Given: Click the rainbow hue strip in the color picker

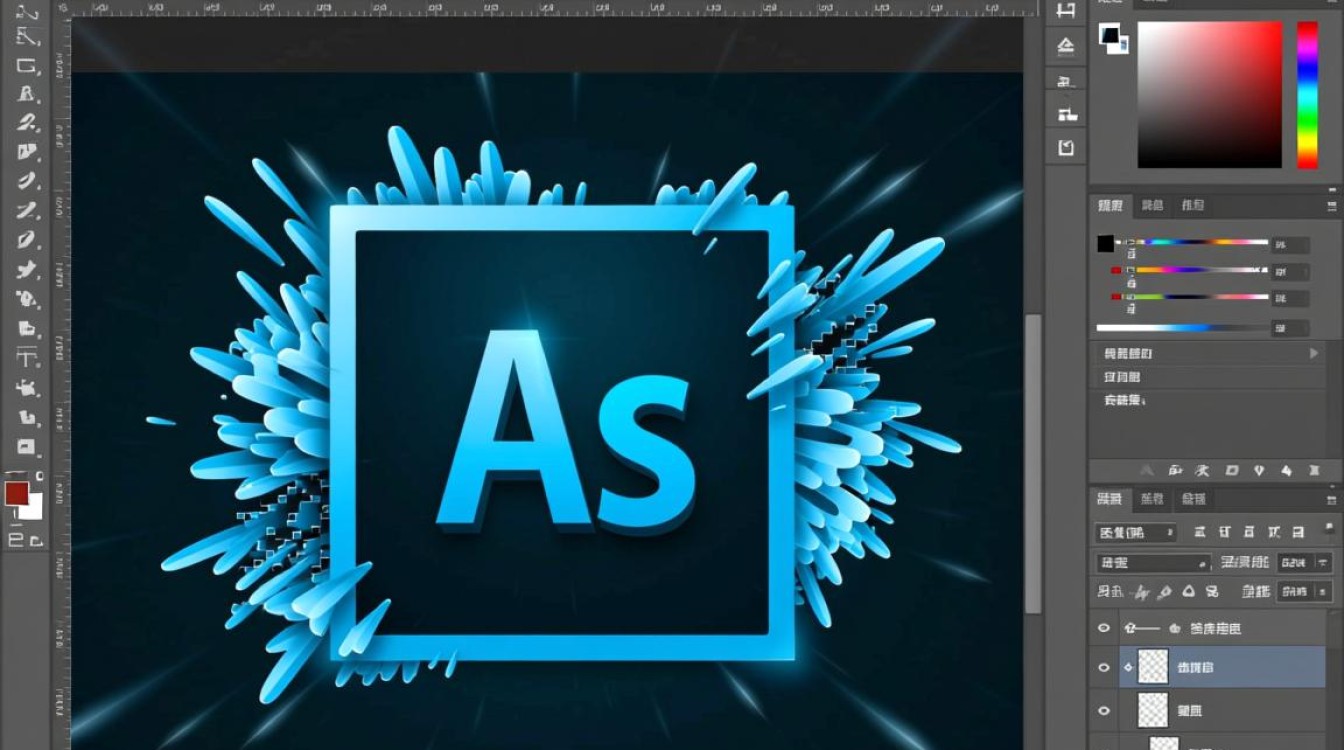Looking at the screenshot, I should pyautogui.click(x=1307, y=95).
